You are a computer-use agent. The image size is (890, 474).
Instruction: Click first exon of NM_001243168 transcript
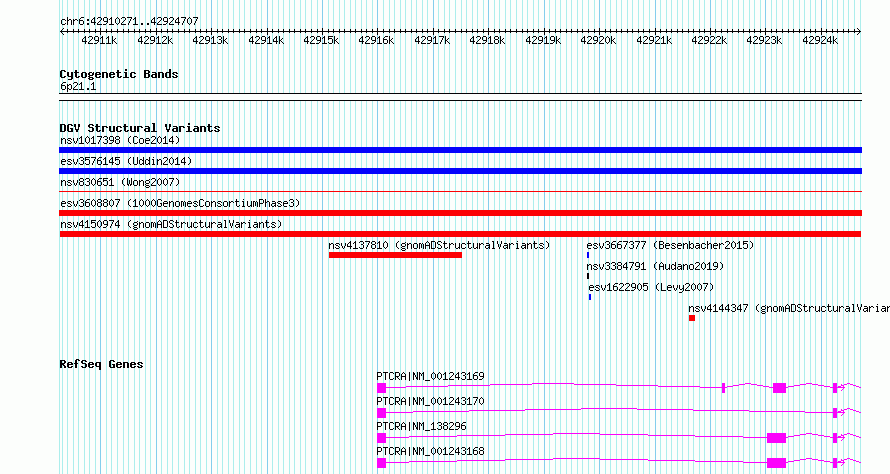point(381,463)
